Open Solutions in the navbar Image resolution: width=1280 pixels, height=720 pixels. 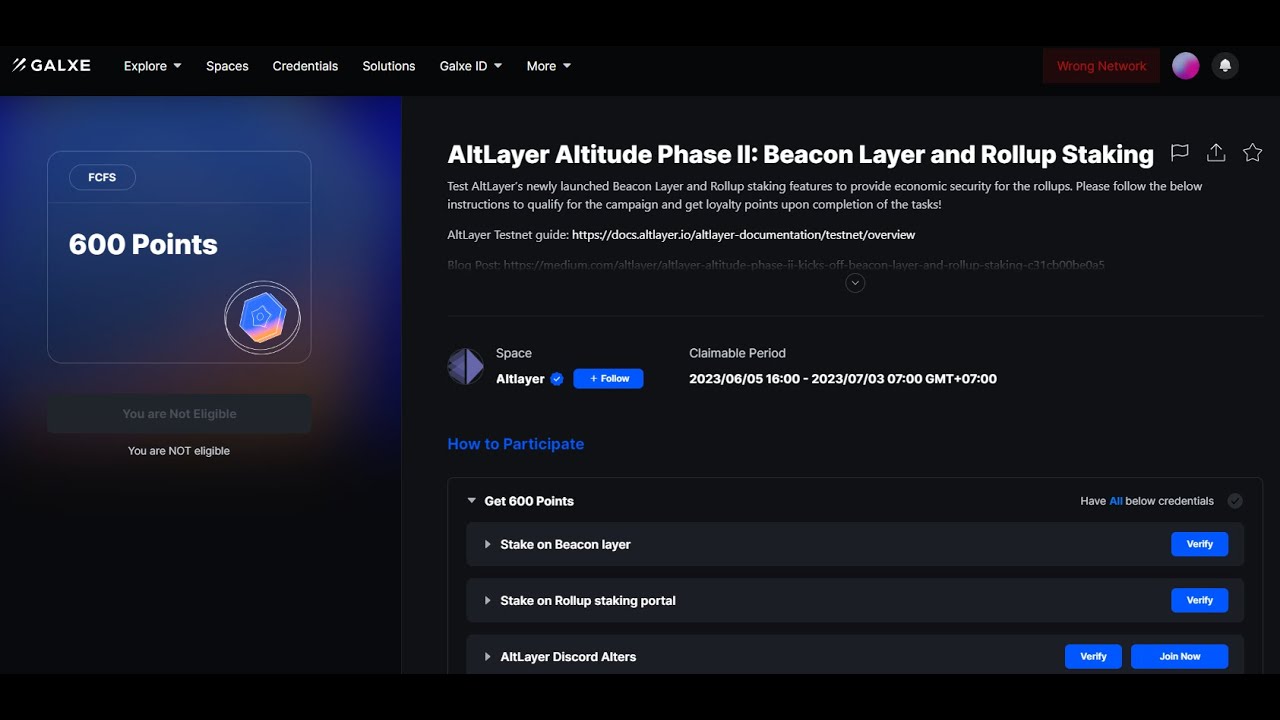point(388,66)
